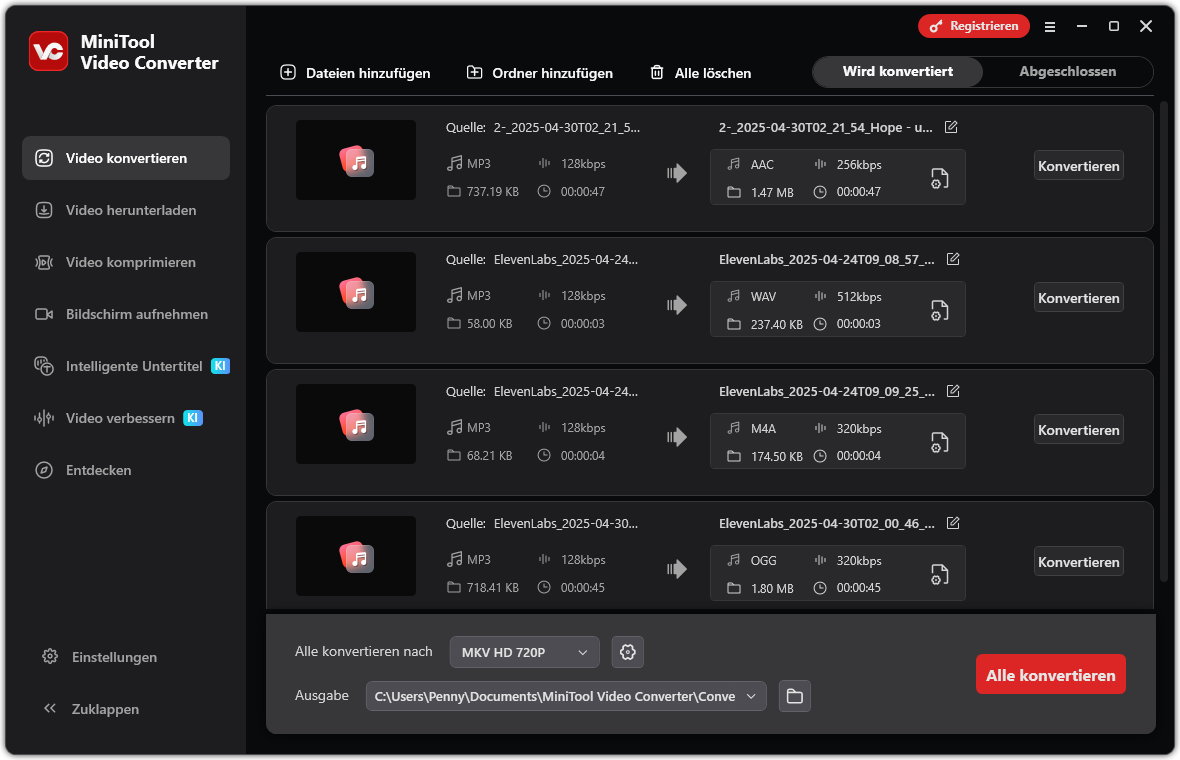Click the KI badge beside Video verbessern

(193, 418)
